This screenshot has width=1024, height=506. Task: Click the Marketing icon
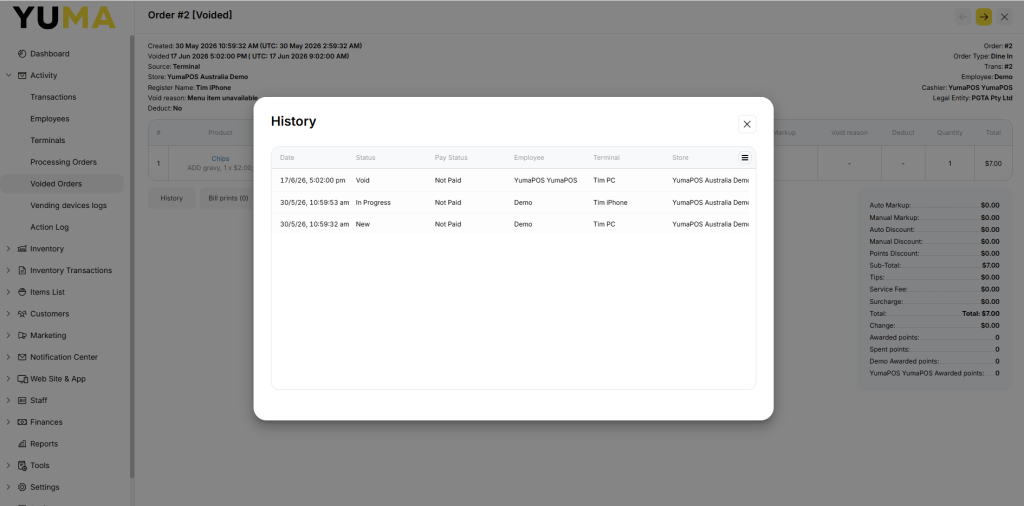(x=22, y=336)
